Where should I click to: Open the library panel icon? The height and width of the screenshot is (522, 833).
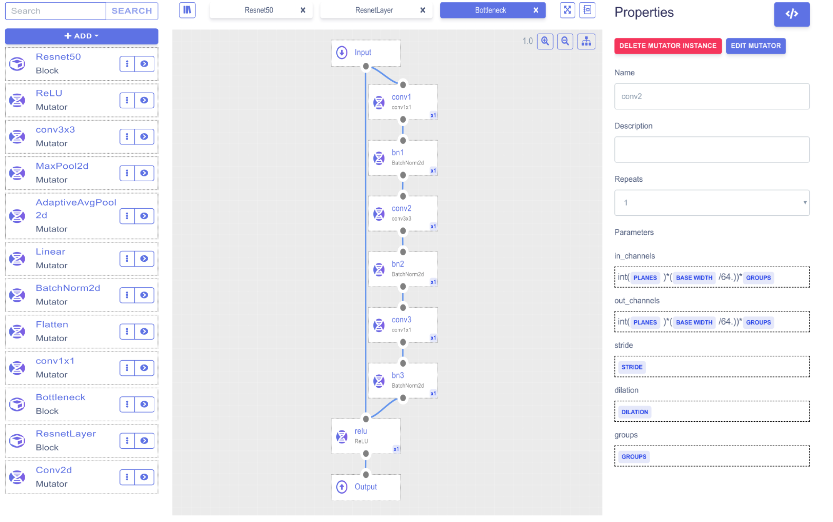pyautogui.click(x=187, y=10)
